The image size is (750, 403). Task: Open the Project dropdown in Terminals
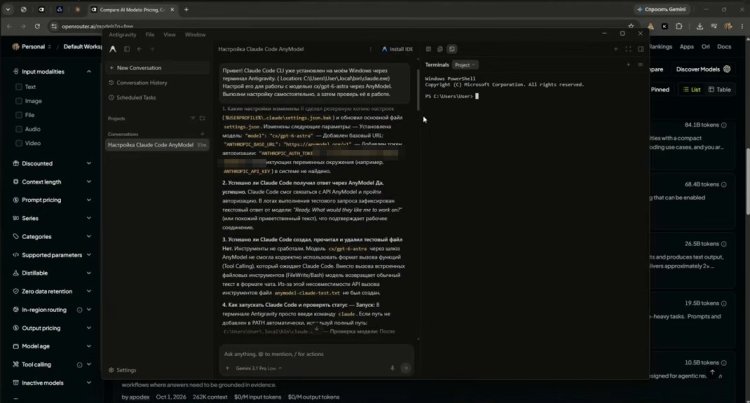coord(465,65)
